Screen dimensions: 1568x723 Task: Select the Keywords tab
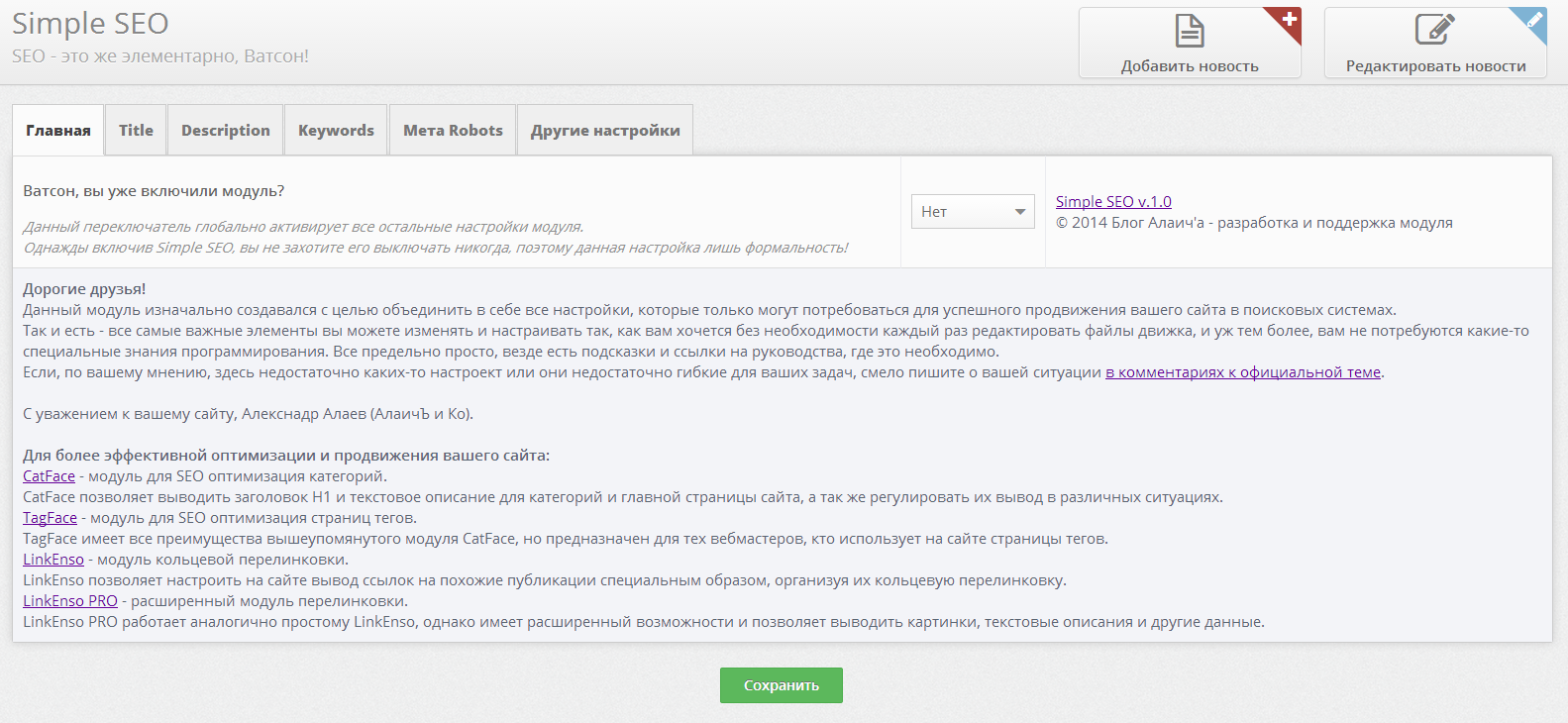click(x=336, y=131)
